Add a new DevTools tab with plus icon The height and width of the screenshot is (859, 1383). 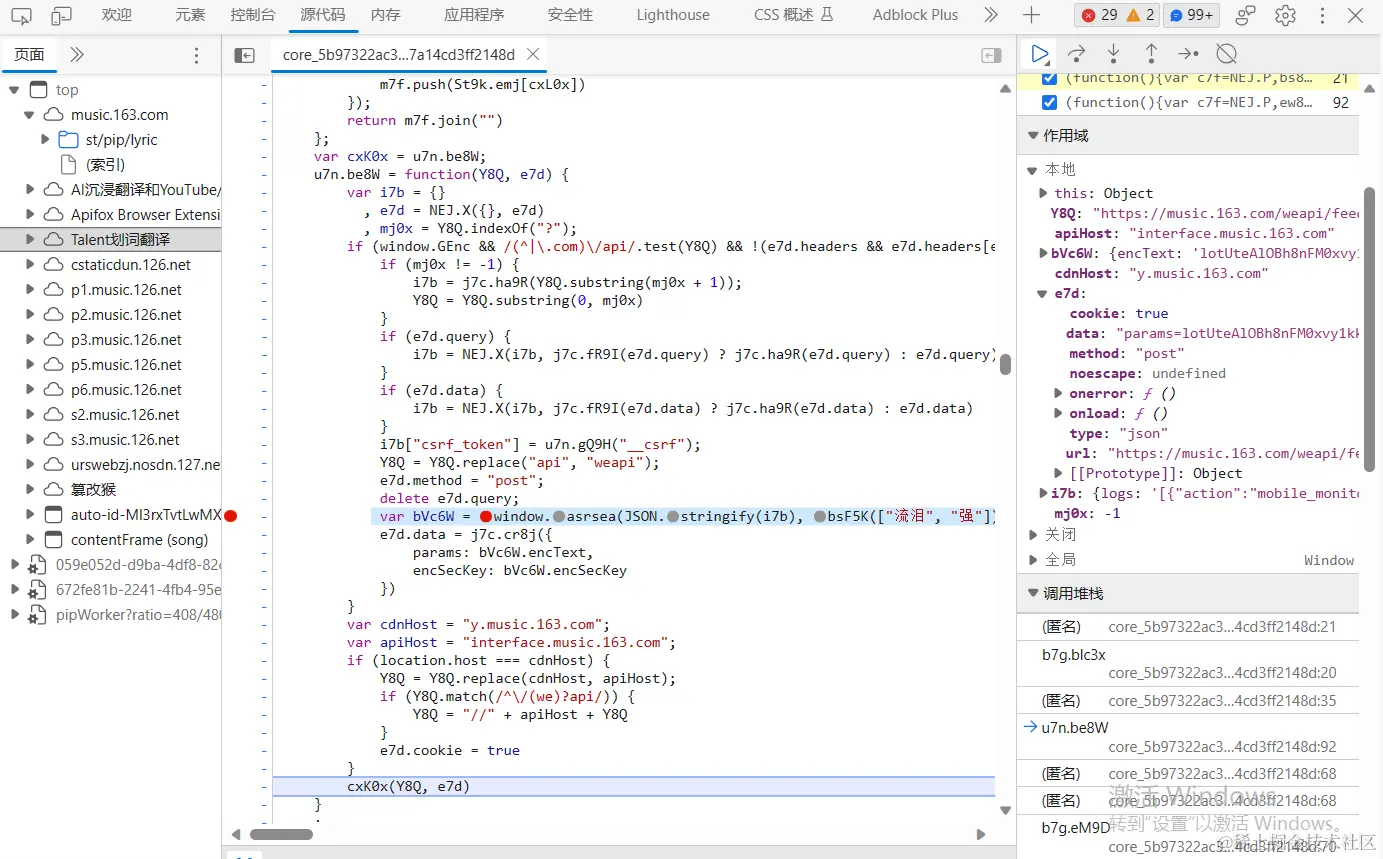tap(1032, 15)
